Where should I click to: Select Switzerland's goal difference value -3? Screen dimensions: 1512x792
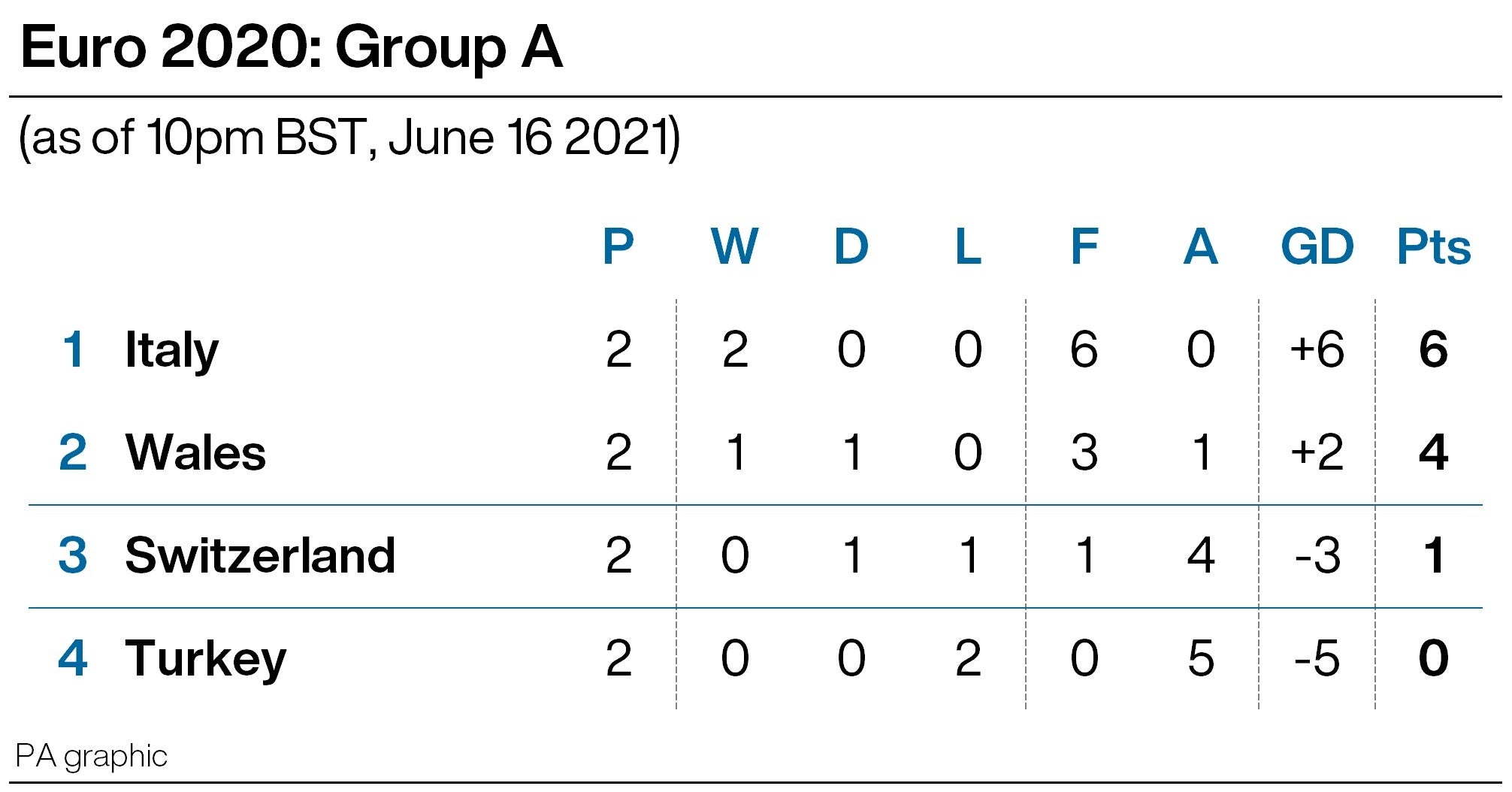pos(1317,556)
